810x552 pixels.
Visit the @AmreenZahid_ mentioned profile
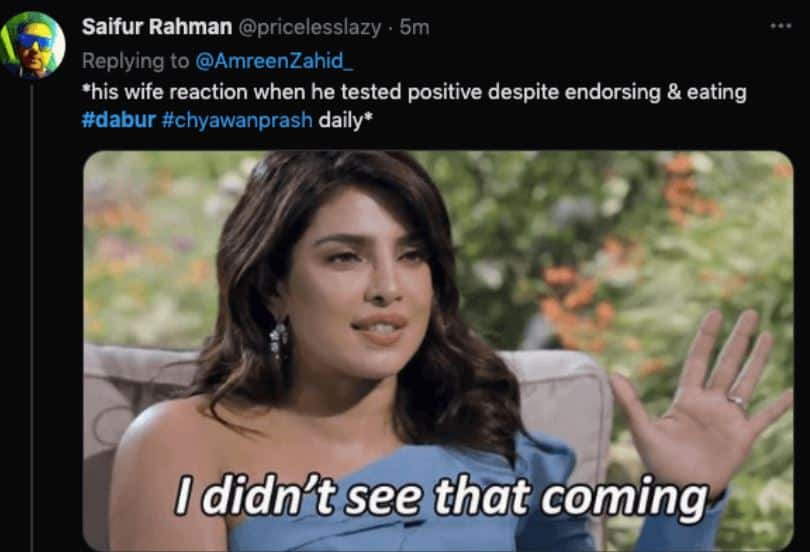(274, 61)
